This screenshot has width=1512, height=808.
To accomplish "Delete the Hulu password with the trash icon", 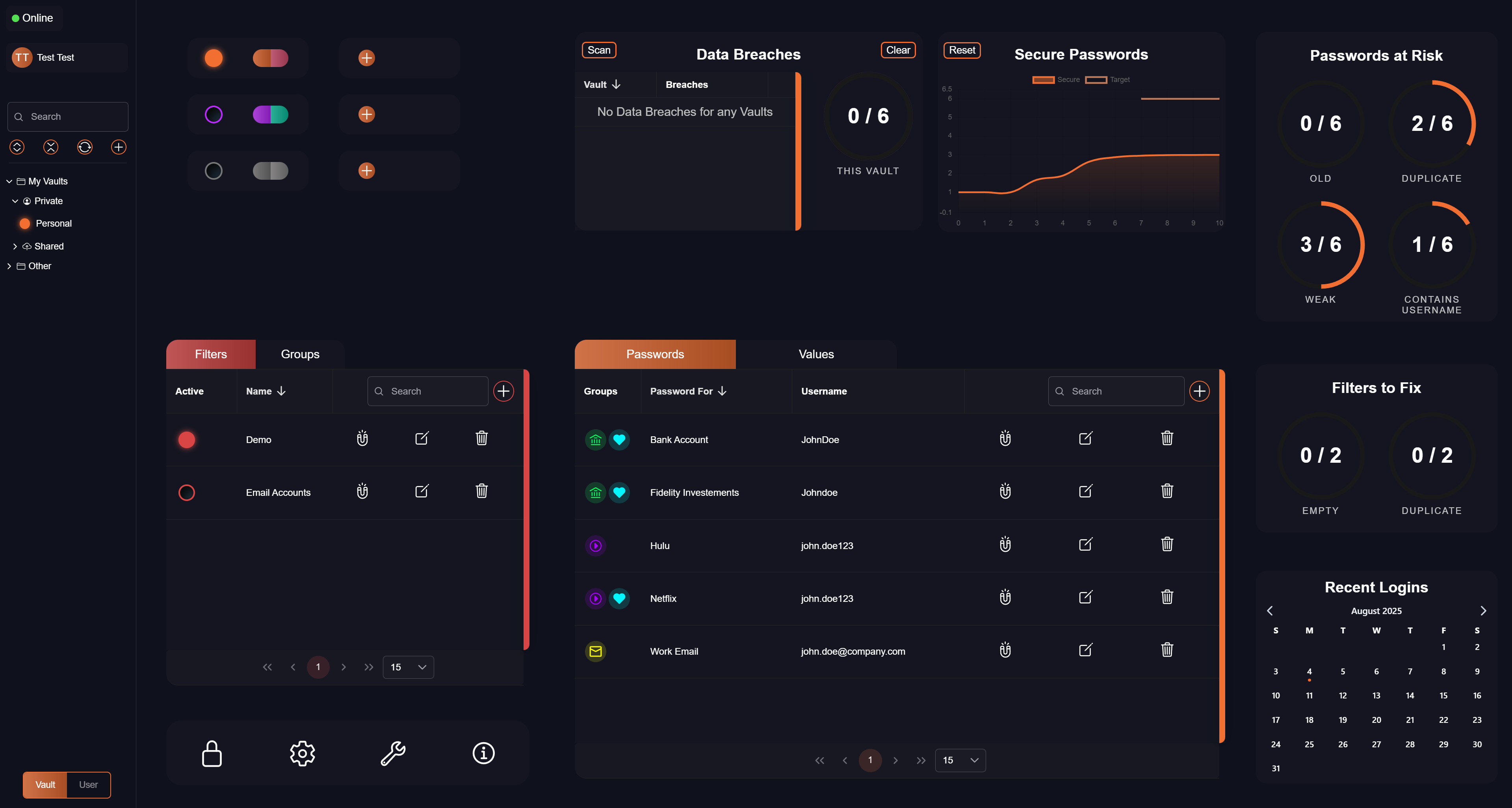I will click(1167, 545).
